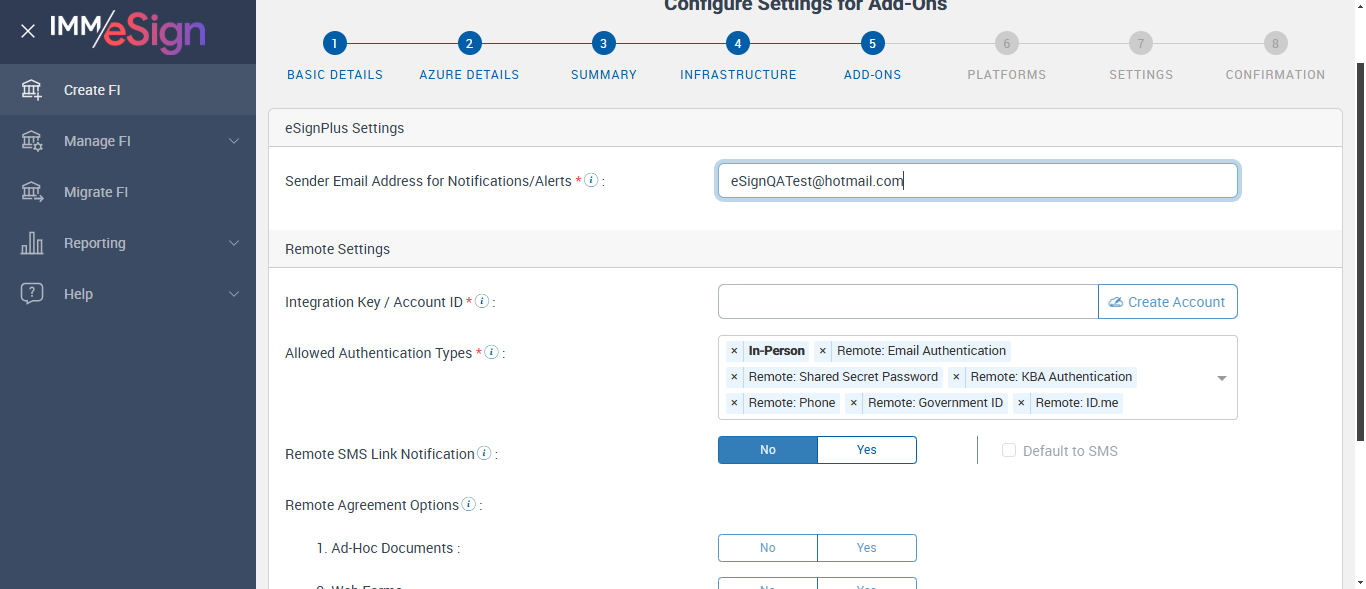This screenshot has height=589, width=1366.
Task: Open info icon beside Remote SMS Link Notification
Action: 484,453
